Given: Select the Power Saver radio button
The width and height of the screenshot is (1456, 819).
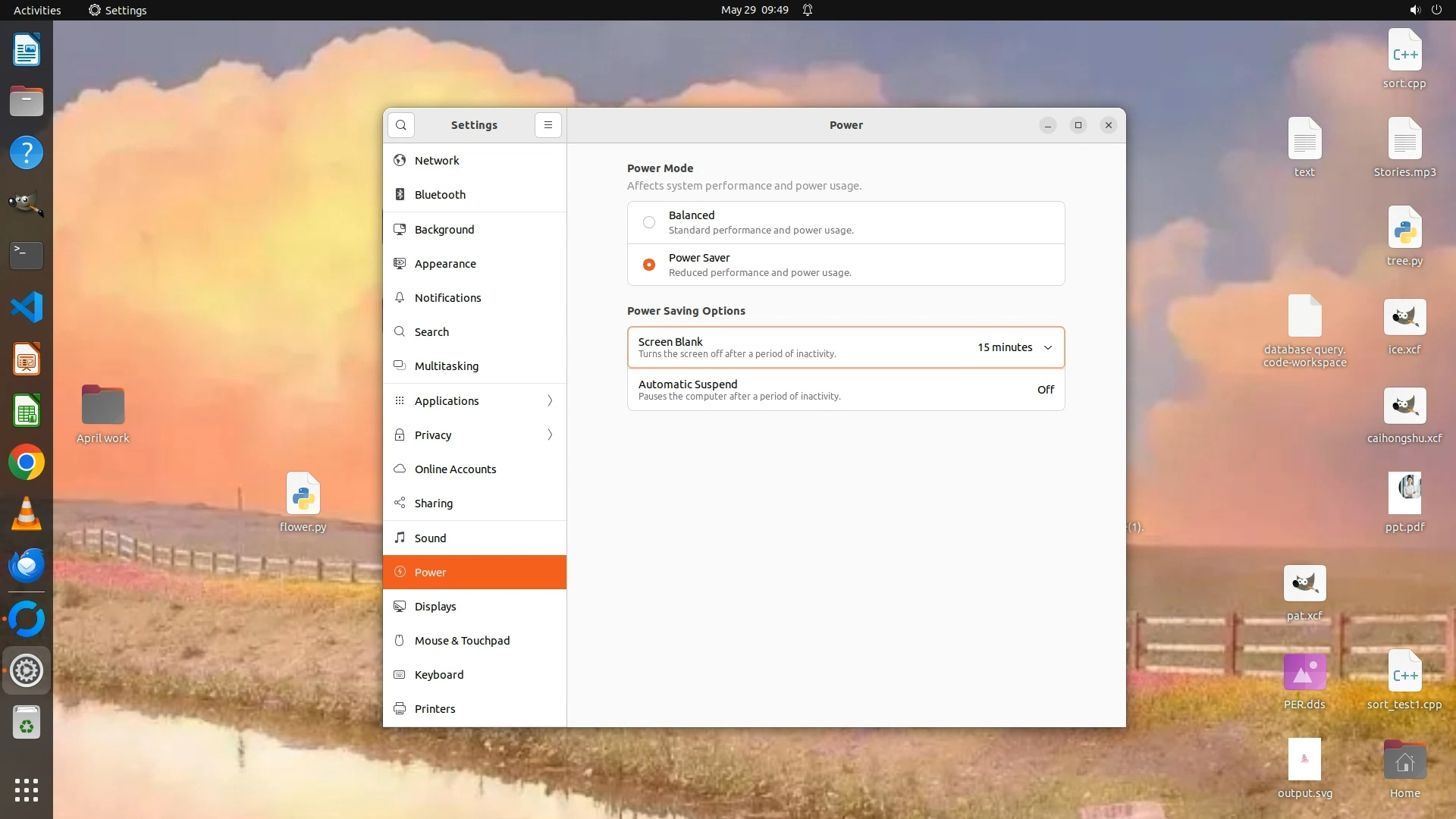Looking at the screenshot, I should (649, 265).
